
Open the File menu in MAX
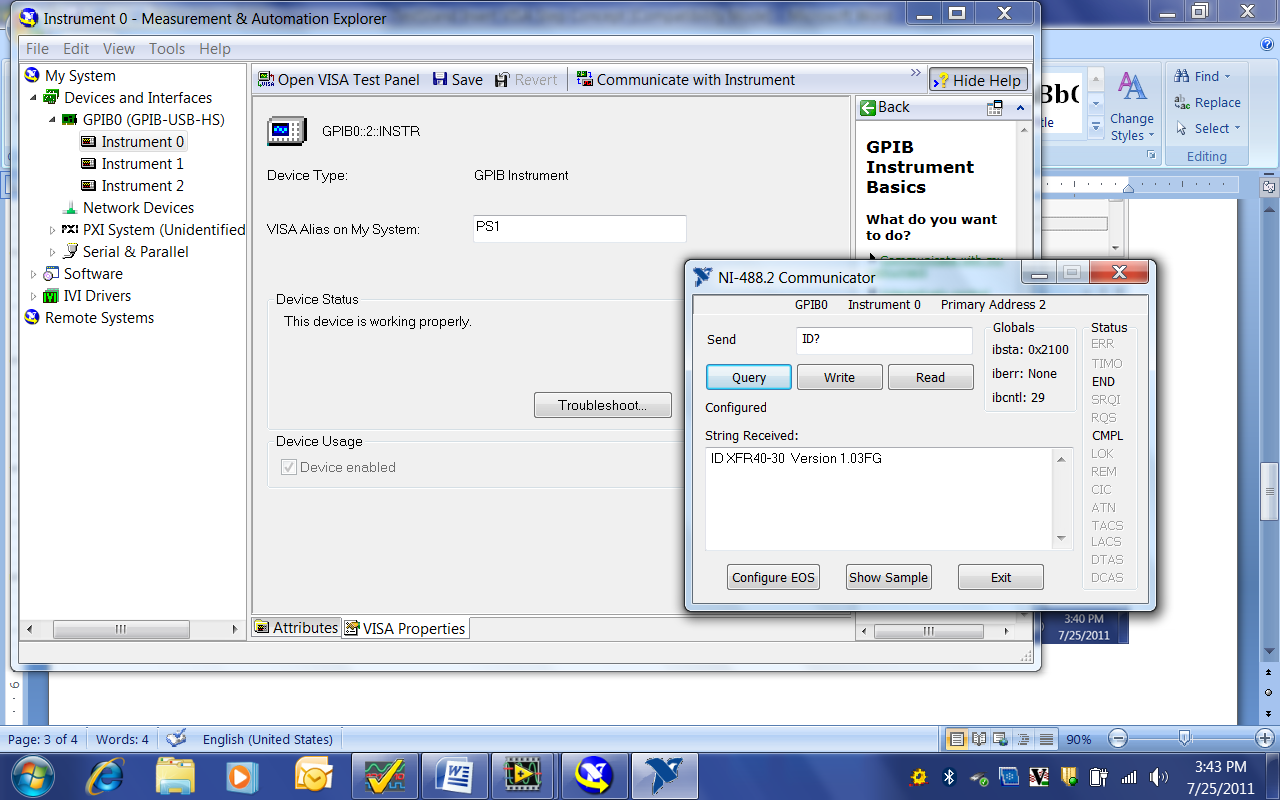tap(37, 49)
